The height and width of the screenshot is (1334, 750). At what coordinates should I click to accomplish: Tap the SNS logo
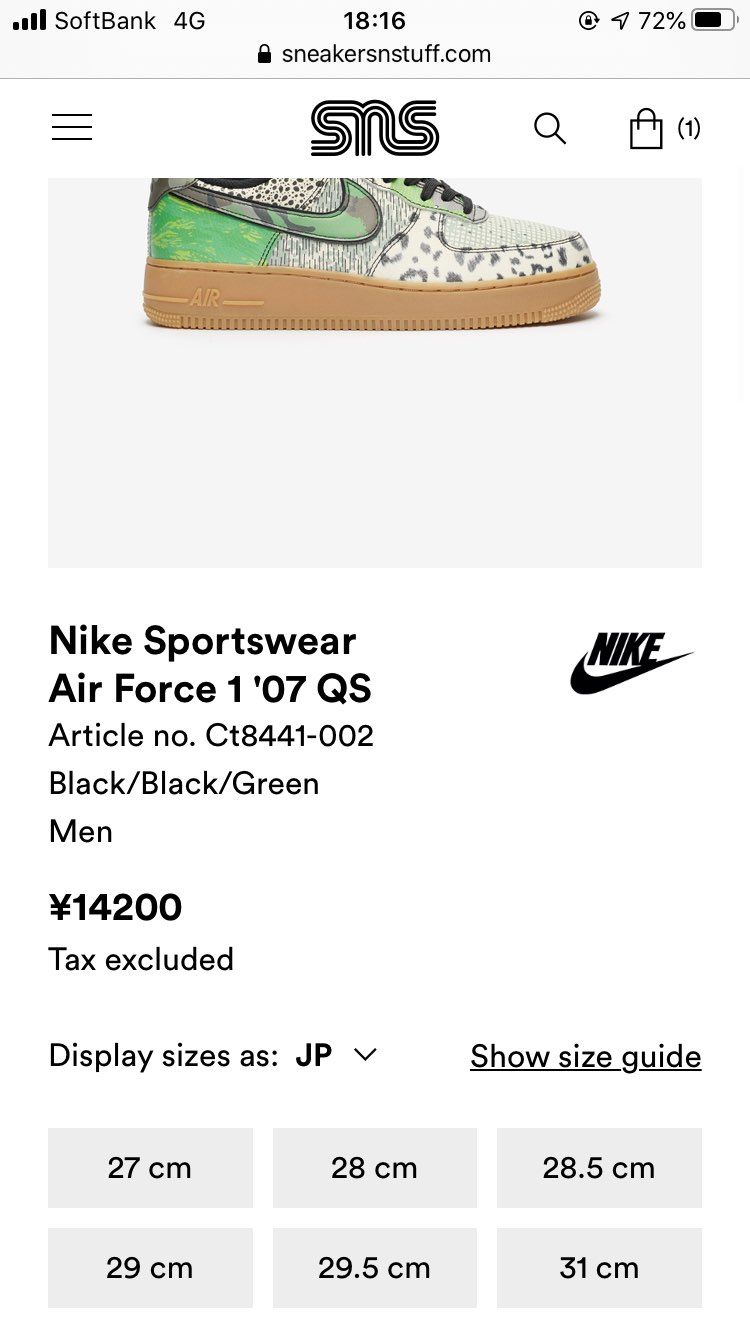tap(375, 128)
